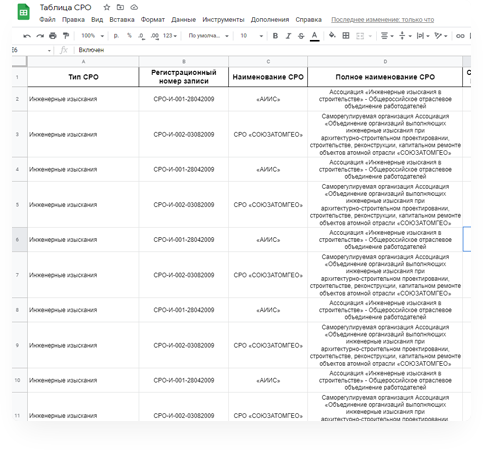The width and height of the screenshot is (483, 450).
Task: Open the Дополнения menu
Action: pos(270,20)
